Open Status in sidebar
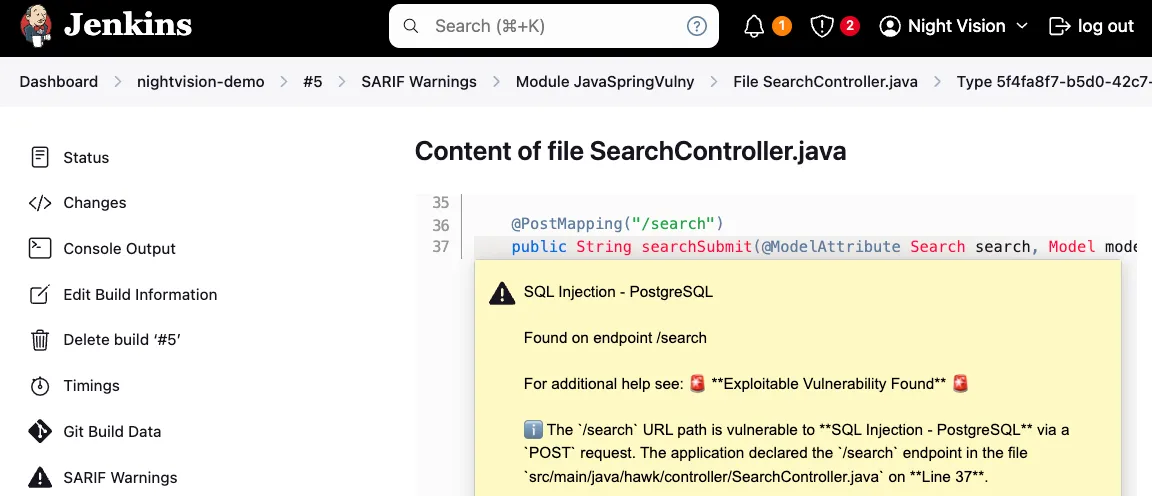The image size is (1152, 496). [x=86, y=157]
